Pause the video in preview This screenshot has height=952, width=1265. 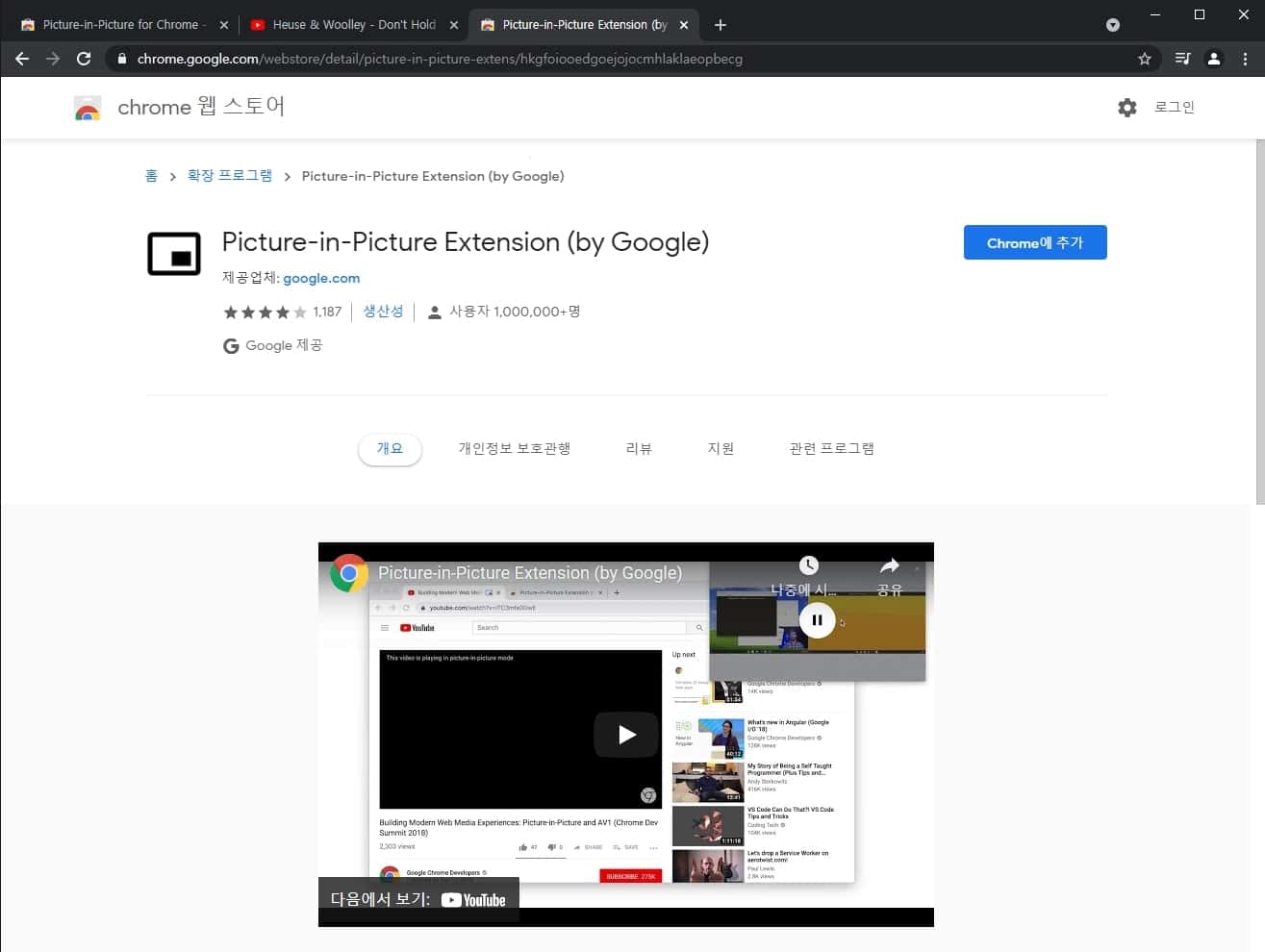pos(817,620)
